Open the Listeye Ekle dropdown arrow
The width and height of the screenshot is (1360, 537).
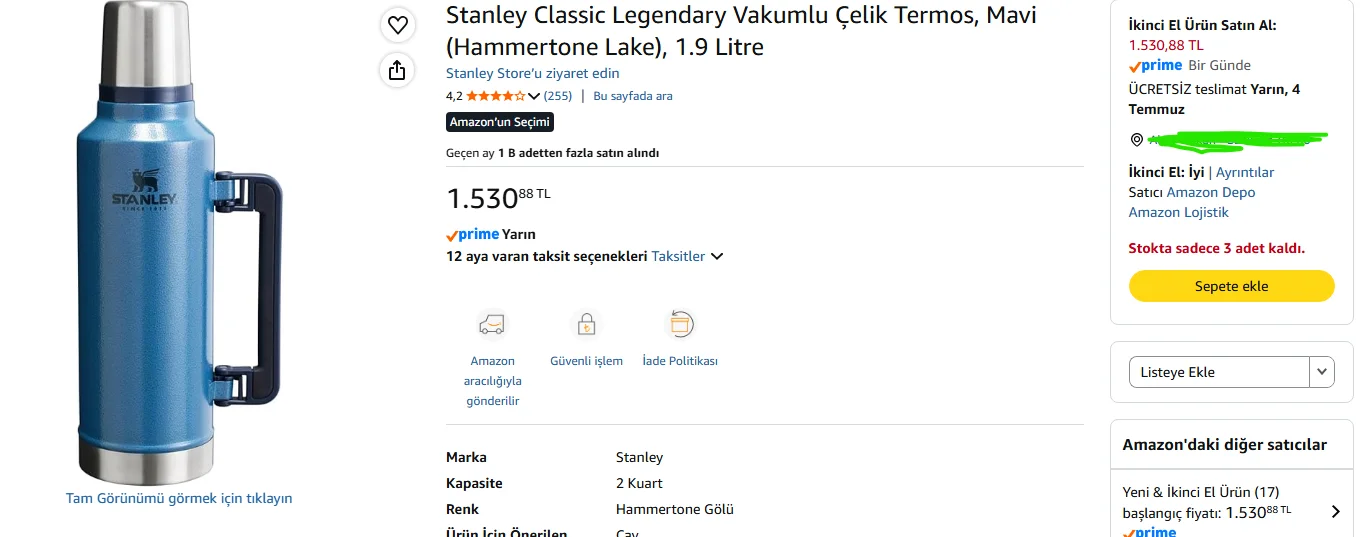1322,372
